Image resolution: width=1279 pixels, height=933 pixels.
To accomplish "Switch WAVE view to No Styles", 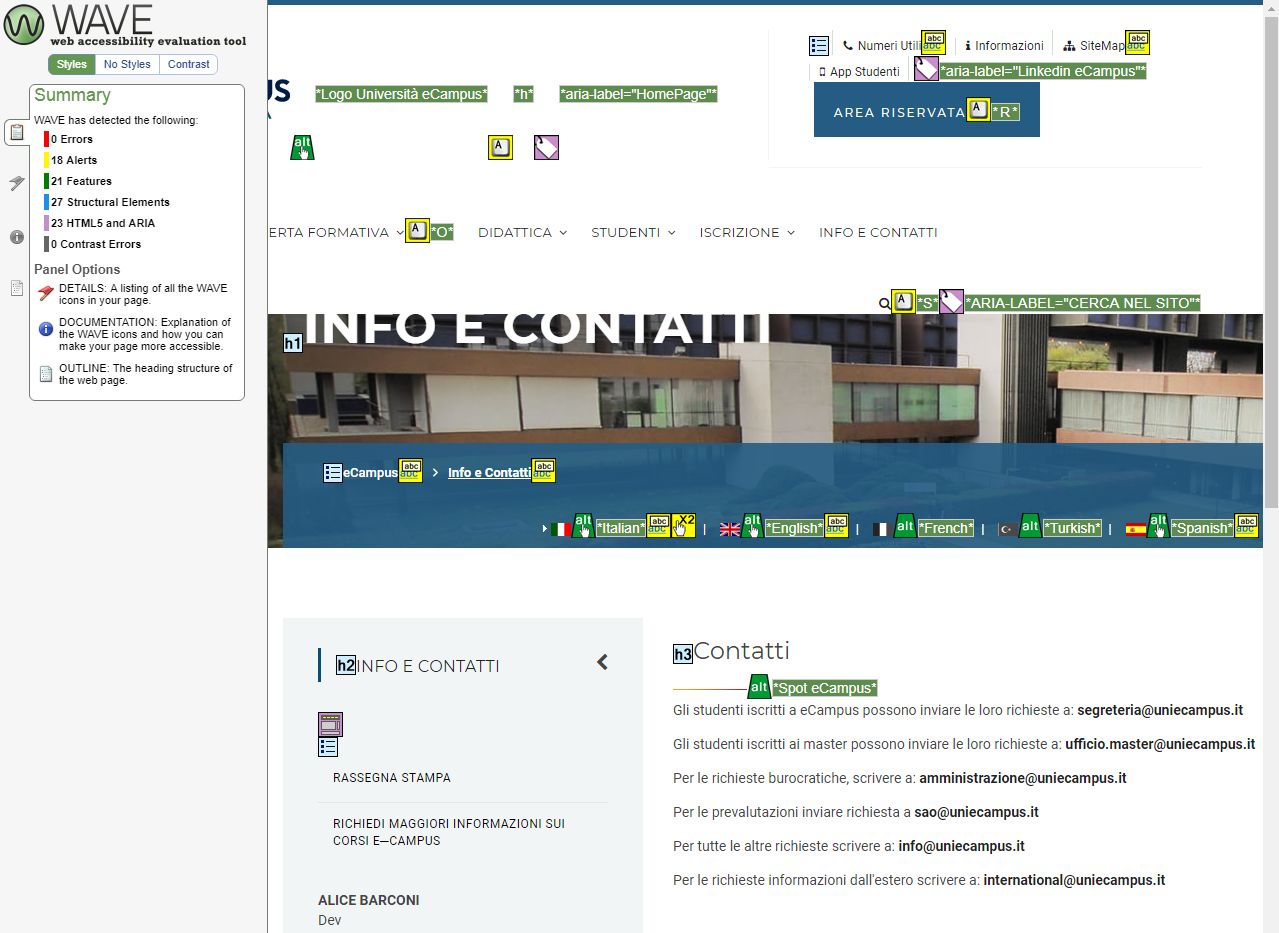I will 127,64.
